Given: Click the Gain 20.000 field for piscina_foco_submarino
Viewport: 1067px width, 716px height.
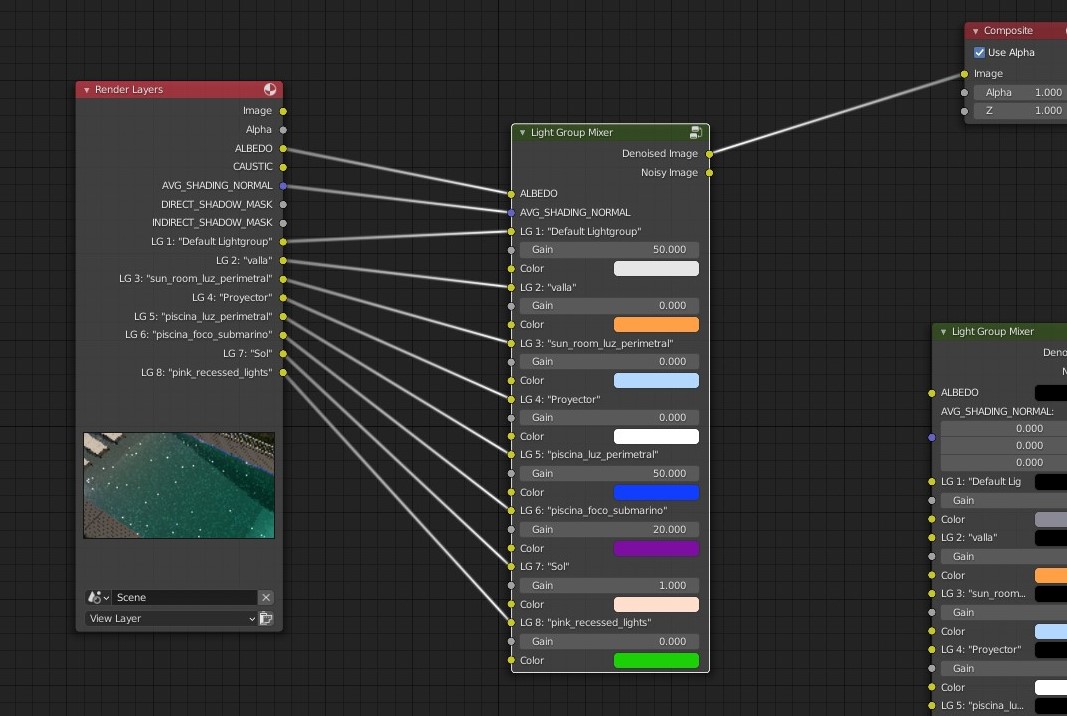Looking at the screenshot, I should click(608, 530).
